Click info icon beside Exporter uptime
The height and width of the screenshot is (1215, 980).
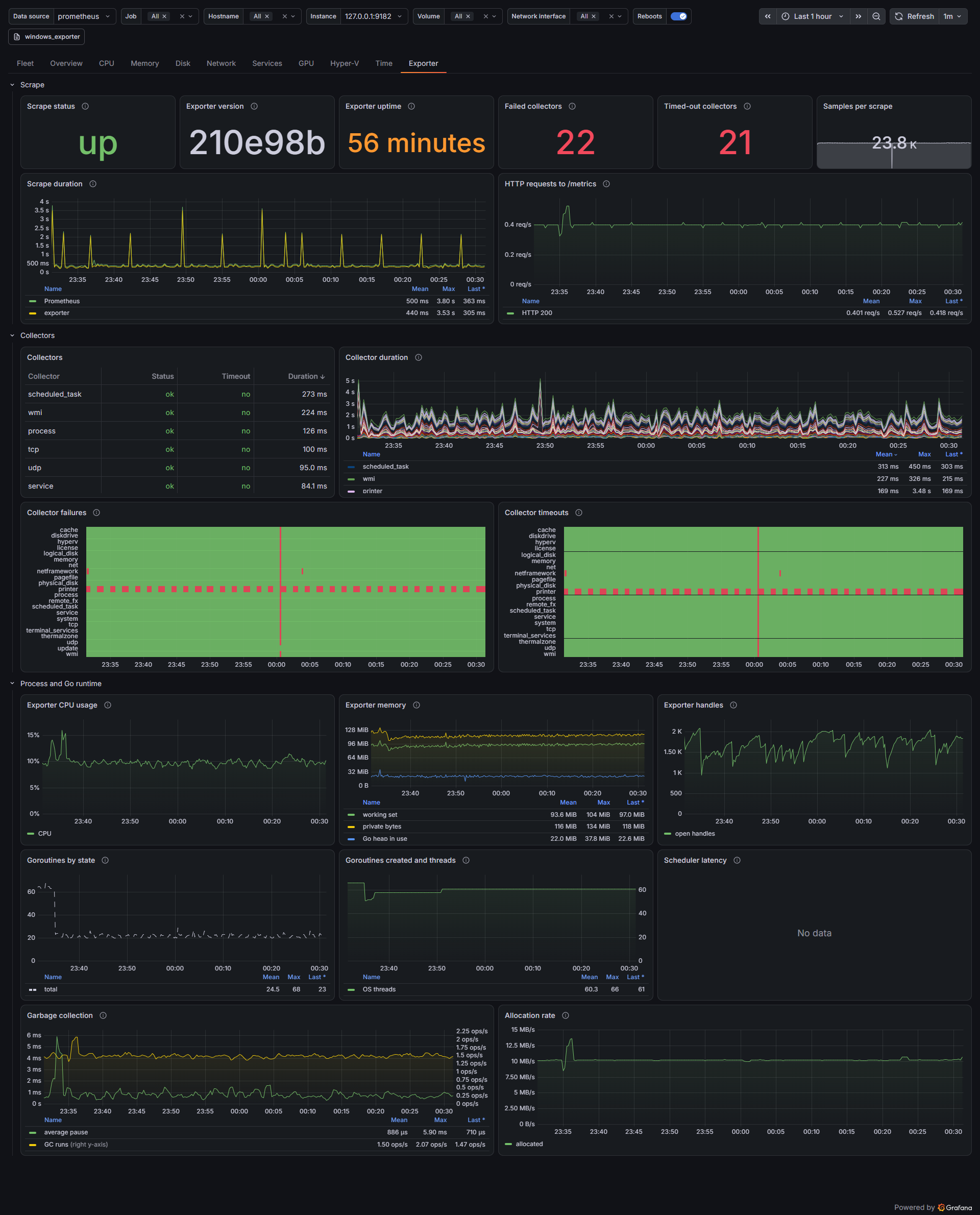pos(411,106)
